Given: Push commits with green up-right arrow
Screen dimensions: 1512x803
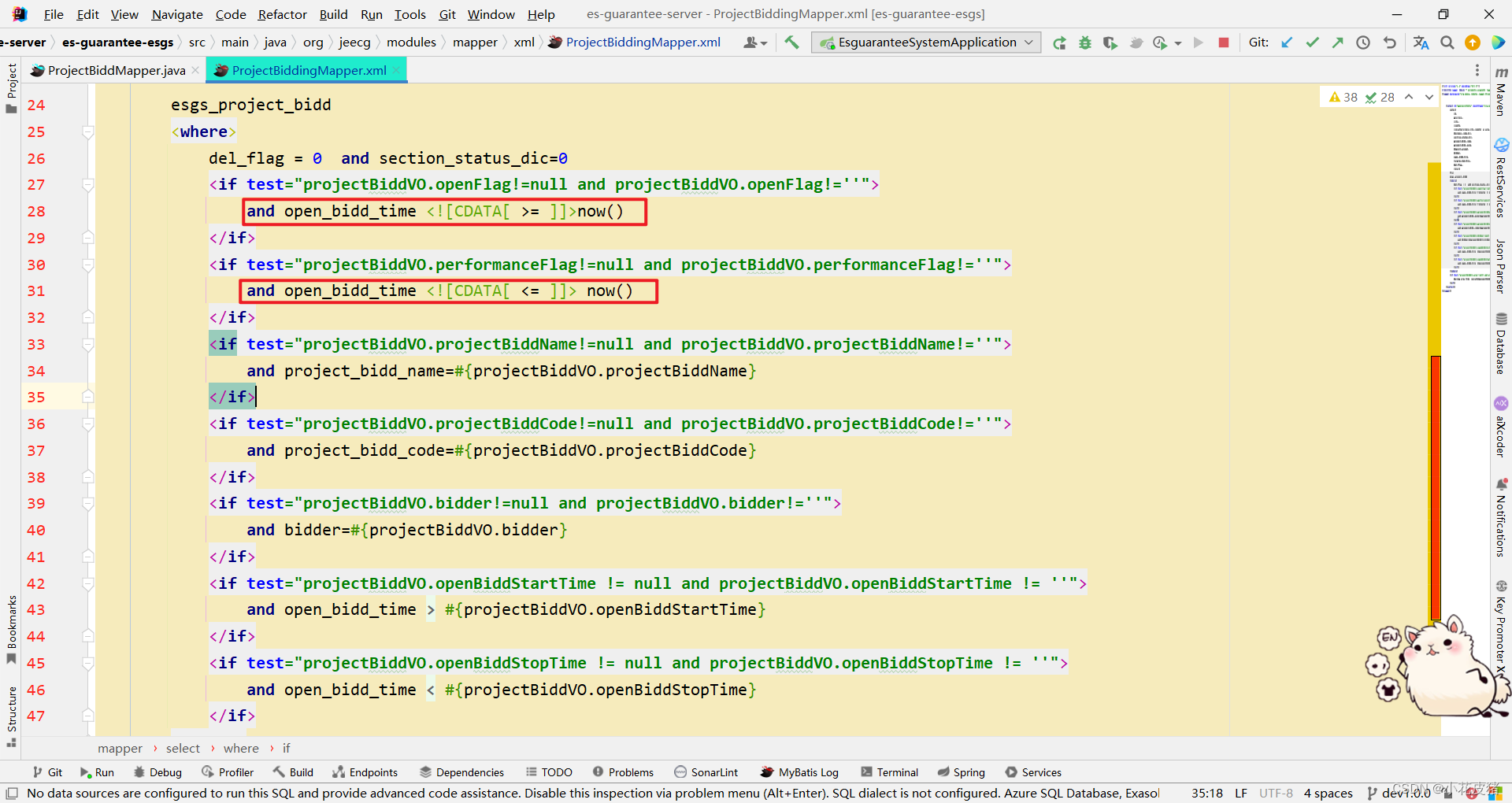Looking at the screenshot, I should 1337,43.
